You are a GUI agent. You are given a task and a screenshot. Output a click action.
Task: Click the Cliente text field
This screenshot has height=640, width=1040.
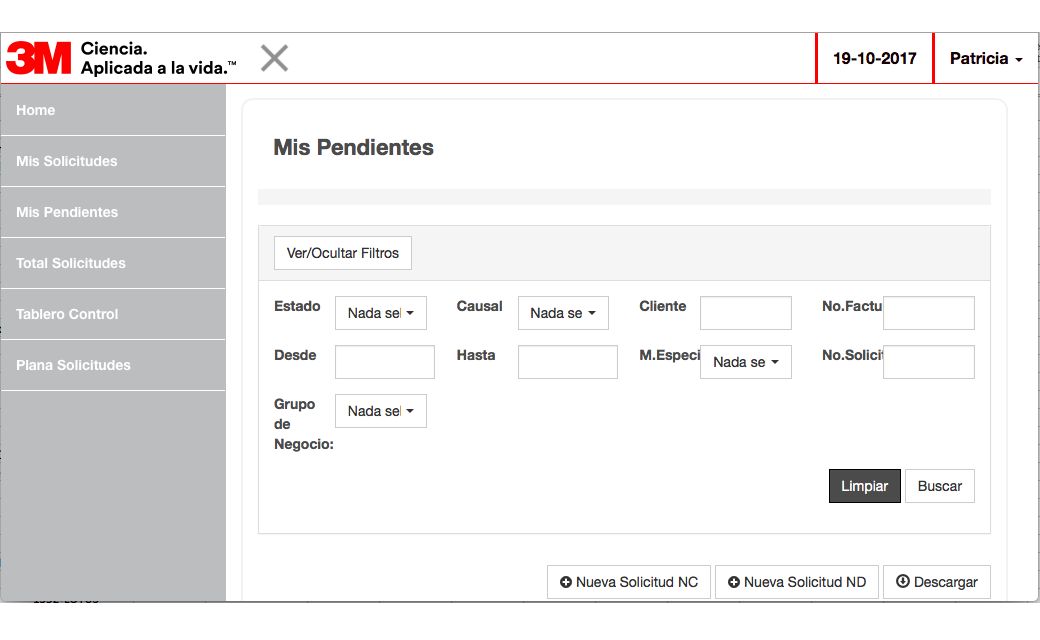pyautogui.click(x=745, y=313)
